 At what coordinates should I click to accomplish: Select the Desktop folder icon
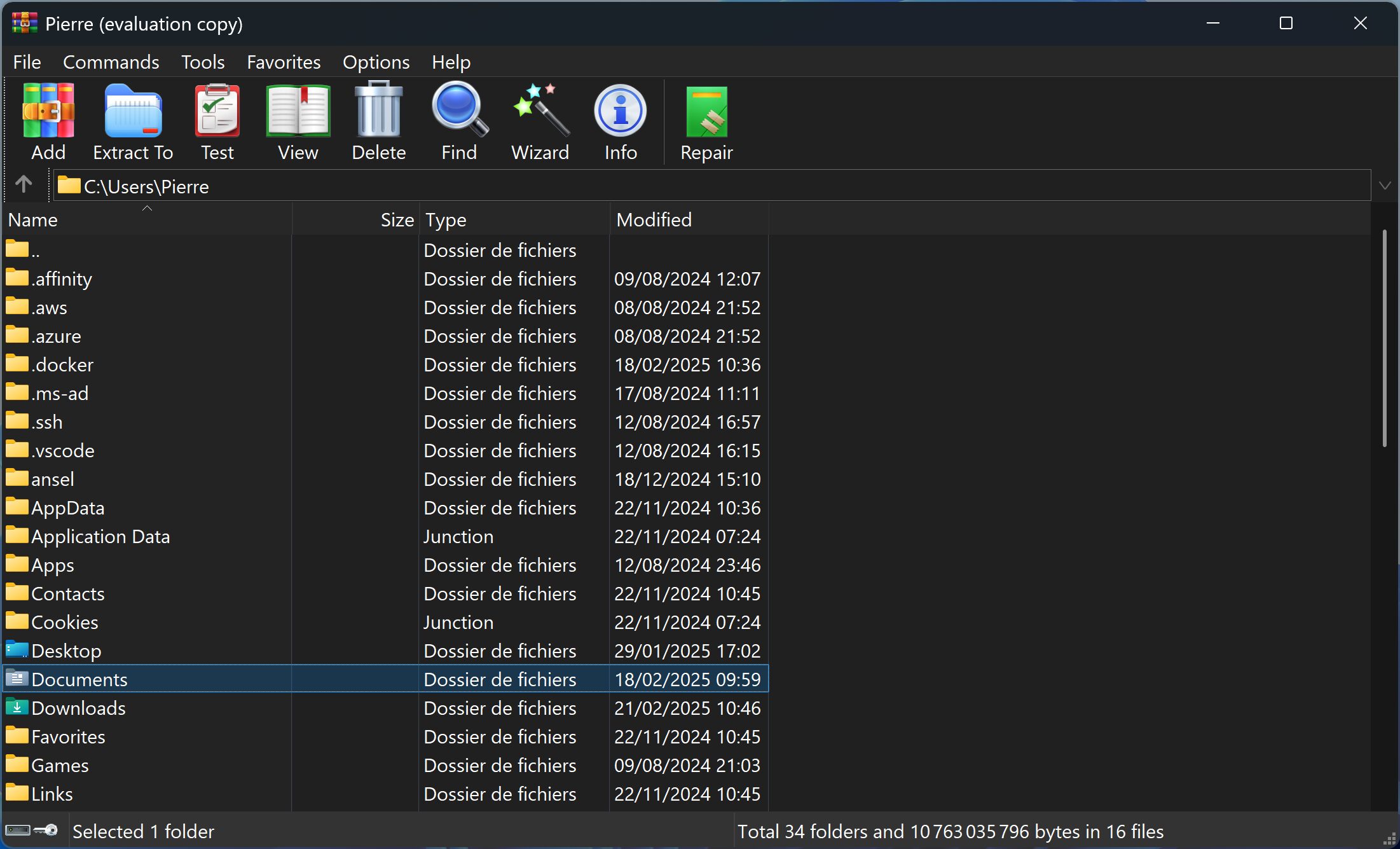click(x=17, y=649)
